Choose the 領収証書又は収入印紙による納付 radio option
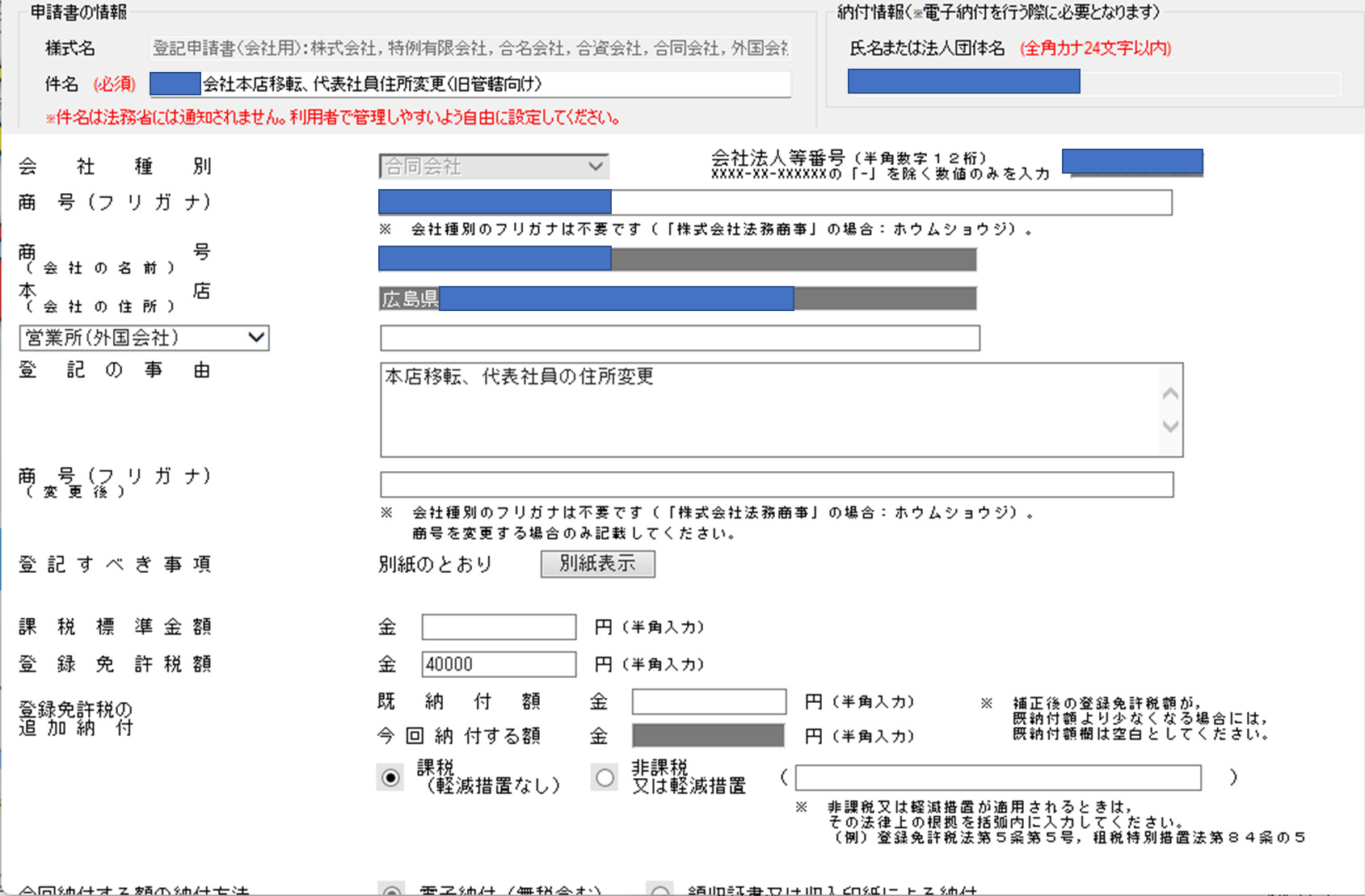 660,890
